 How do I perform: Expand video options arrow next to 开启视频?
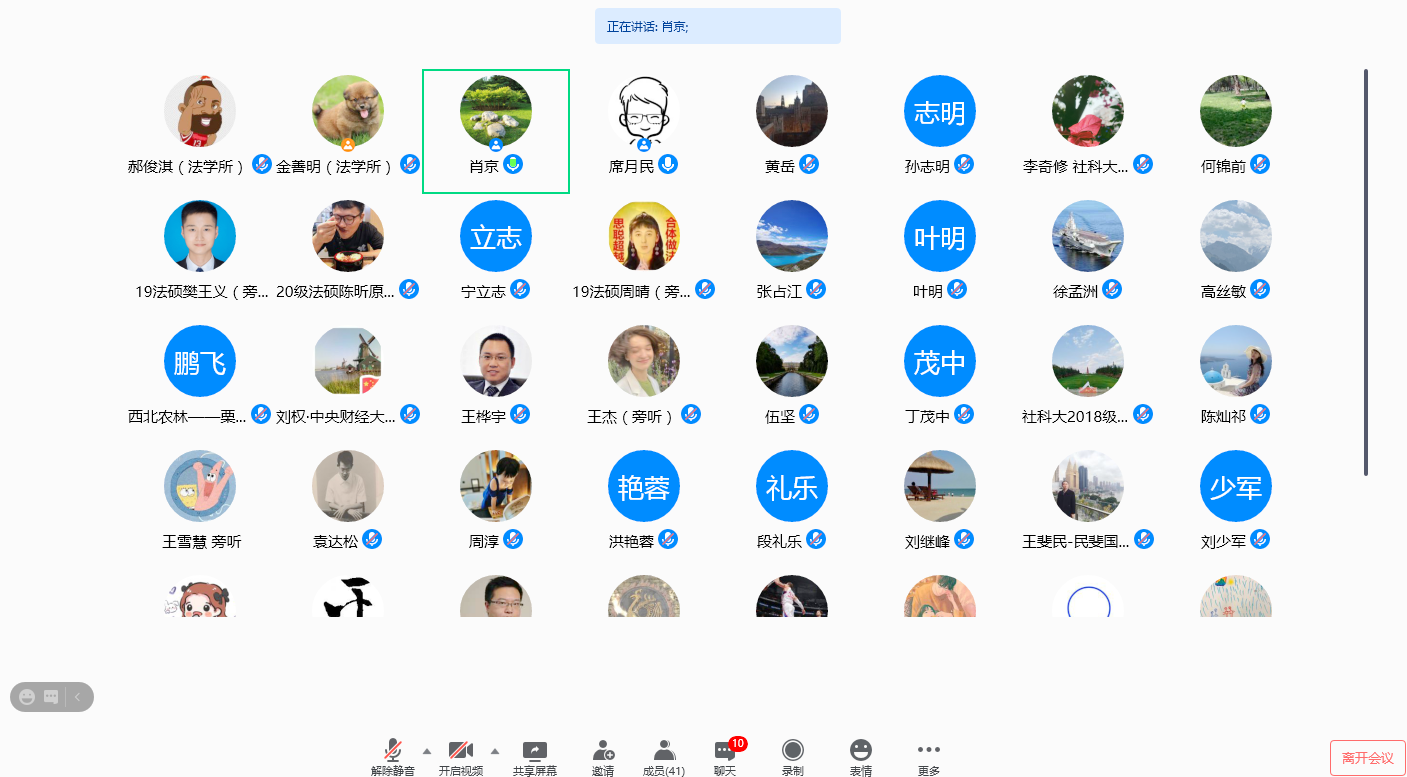tap(494, 750)
